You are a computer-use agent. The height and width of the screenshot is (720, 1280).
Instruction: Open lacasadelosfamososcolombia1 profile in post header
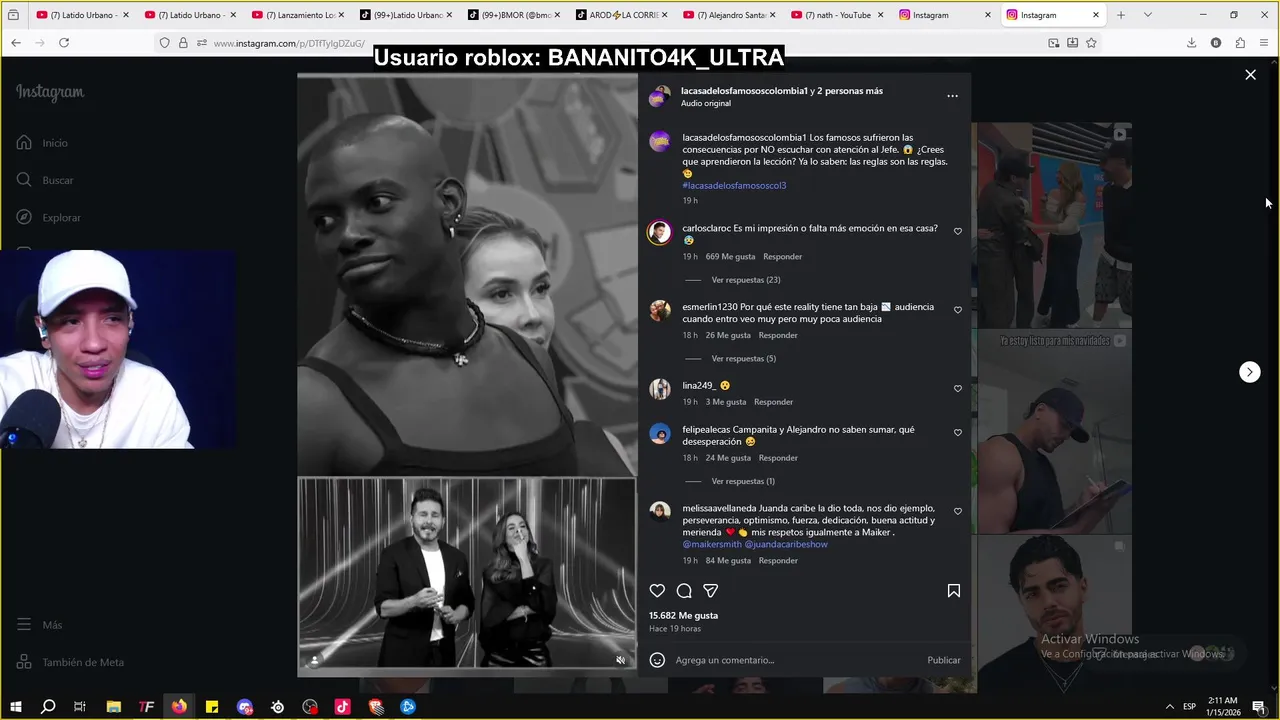click(744, 91)
